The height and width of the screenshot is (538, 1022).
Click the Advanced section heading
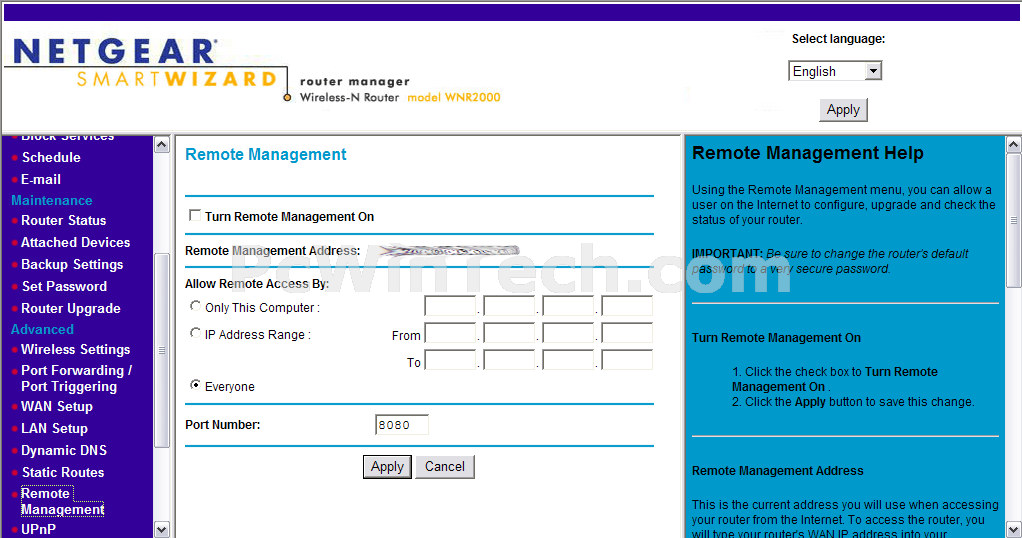pyautogui.click(x=42, y=329)
